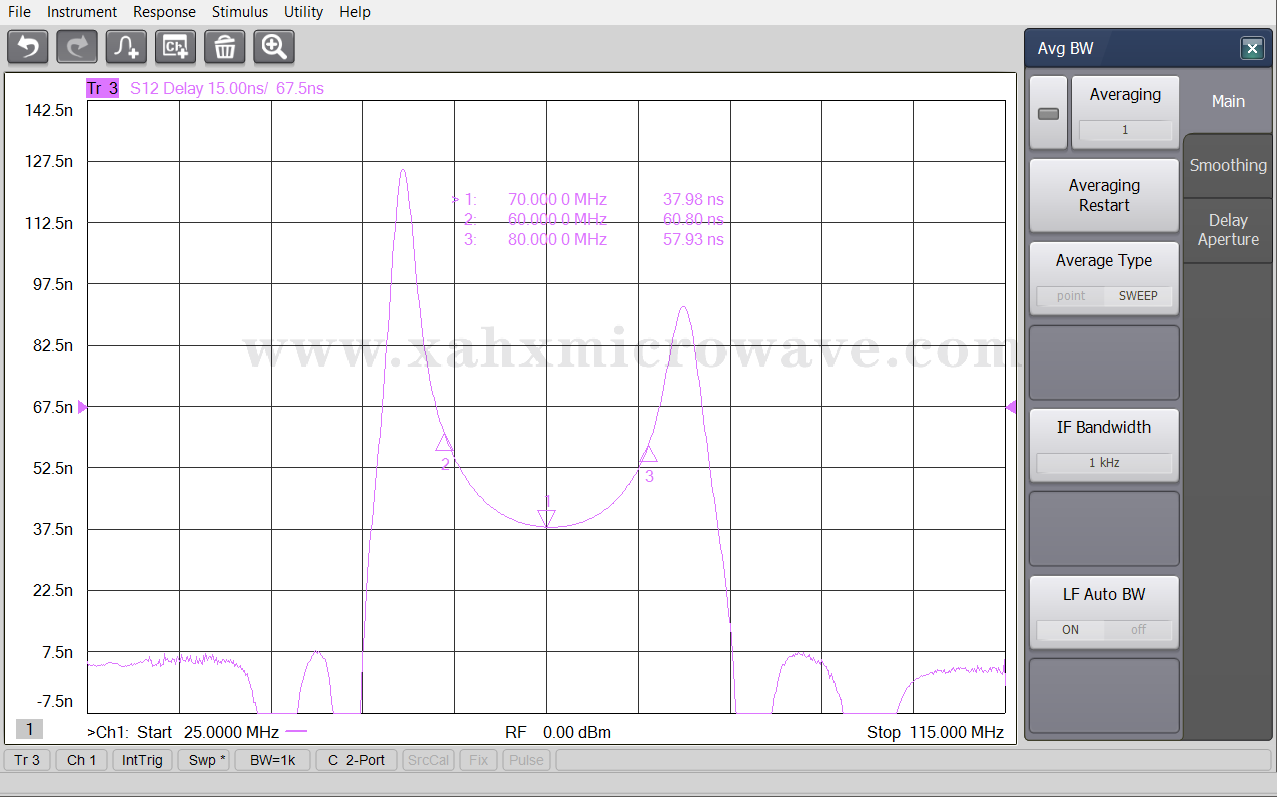
Task: Open the Stimulus menu
Action: click(240, 12)
